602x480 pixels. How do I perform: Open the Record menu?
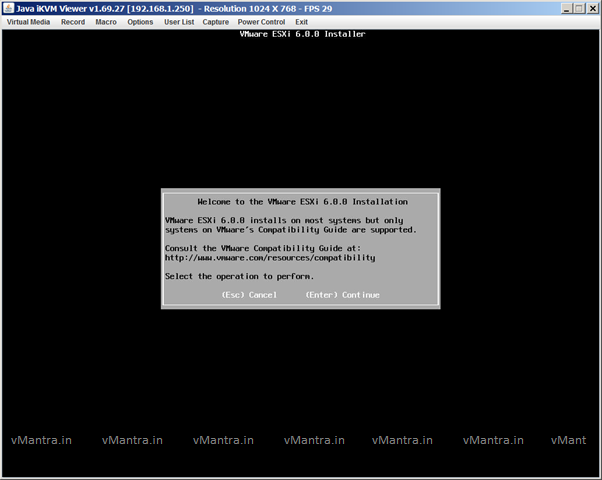[73, 22]
